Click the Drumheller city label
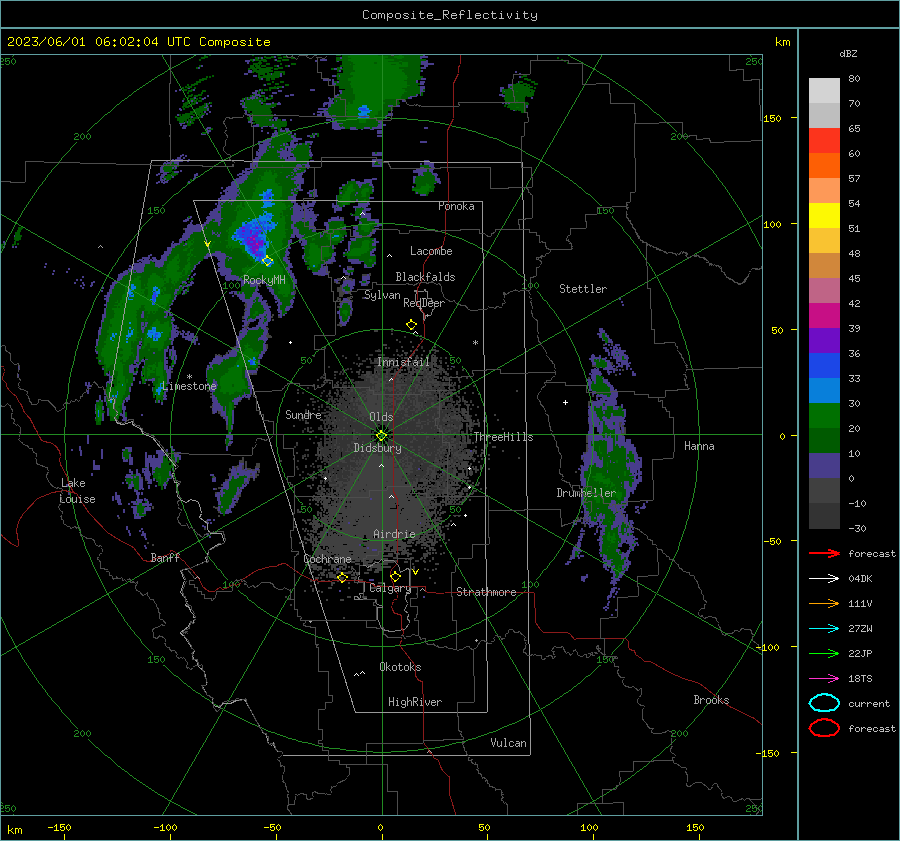 (586, 493)
